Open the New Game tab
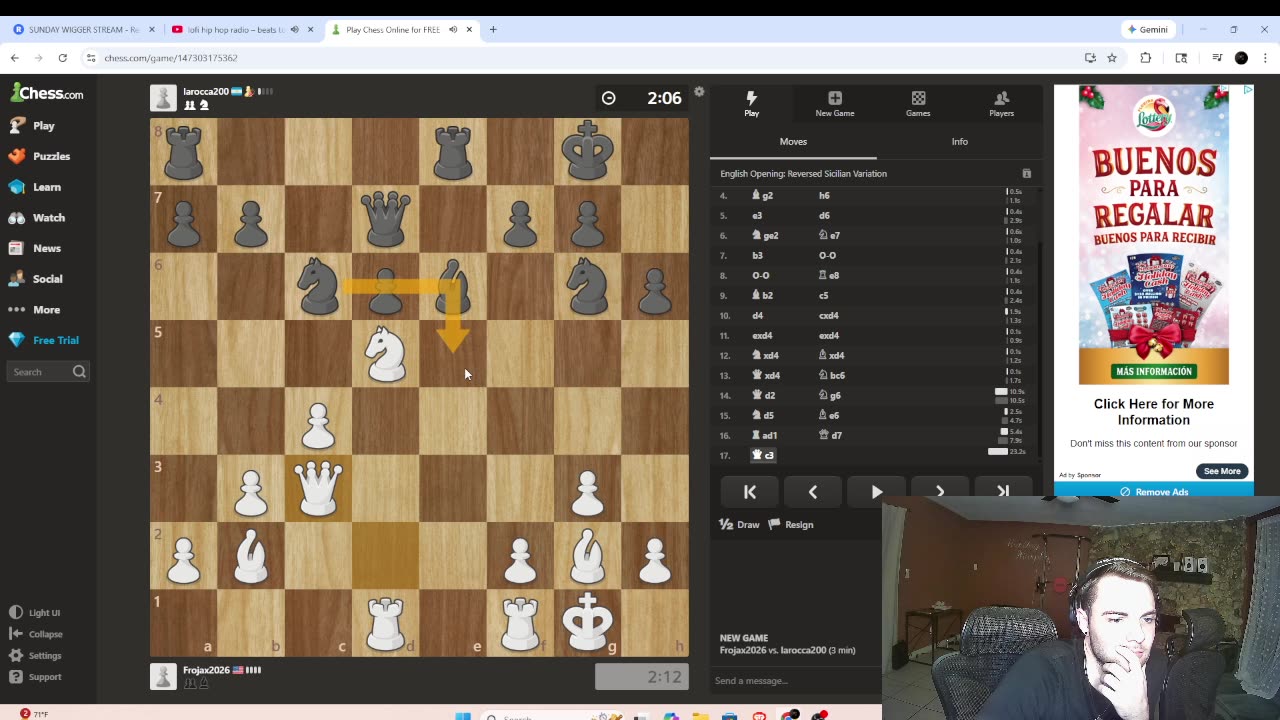 click(835, 103)
